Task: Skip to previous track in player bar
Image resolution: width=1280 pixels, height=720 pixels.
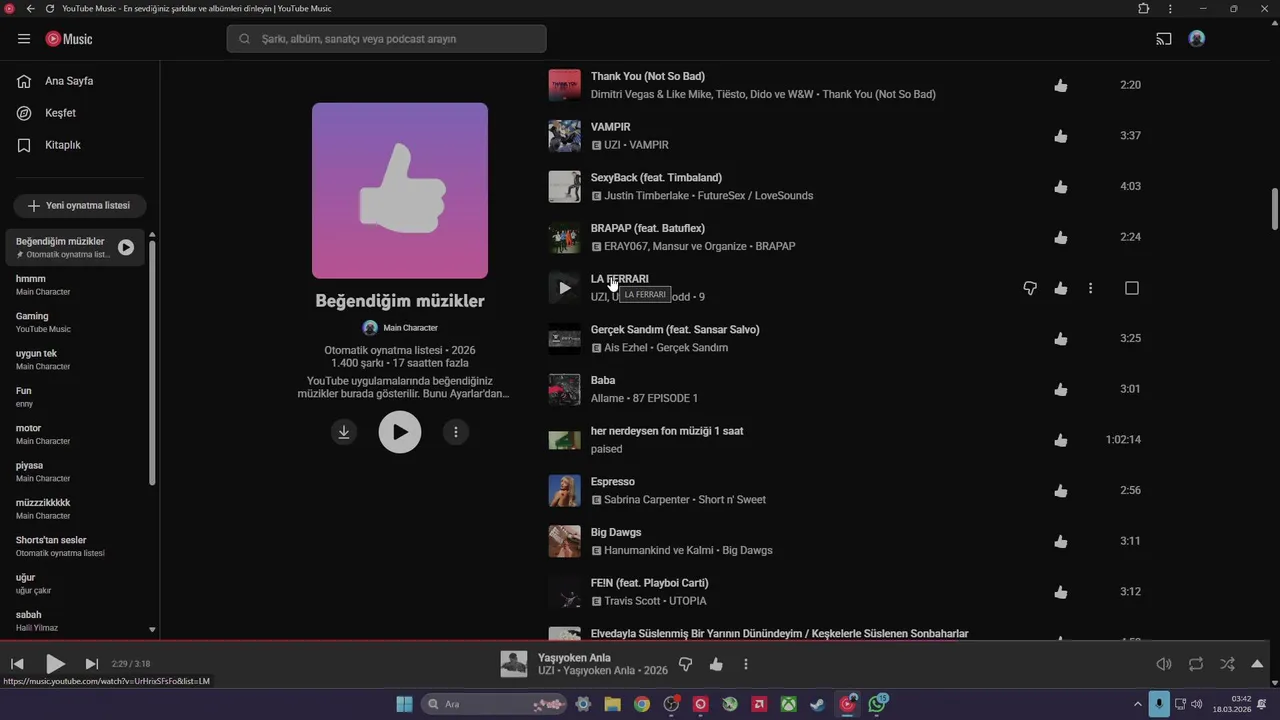Action: click(x=17, y=664)
